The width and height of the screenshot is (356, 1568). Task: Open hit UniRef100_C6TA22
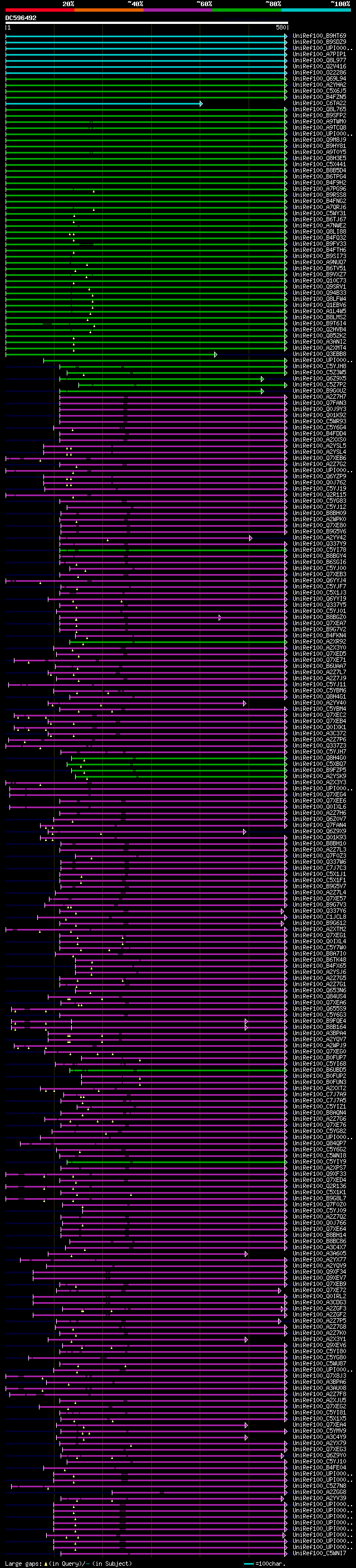[x=319, y=103]
